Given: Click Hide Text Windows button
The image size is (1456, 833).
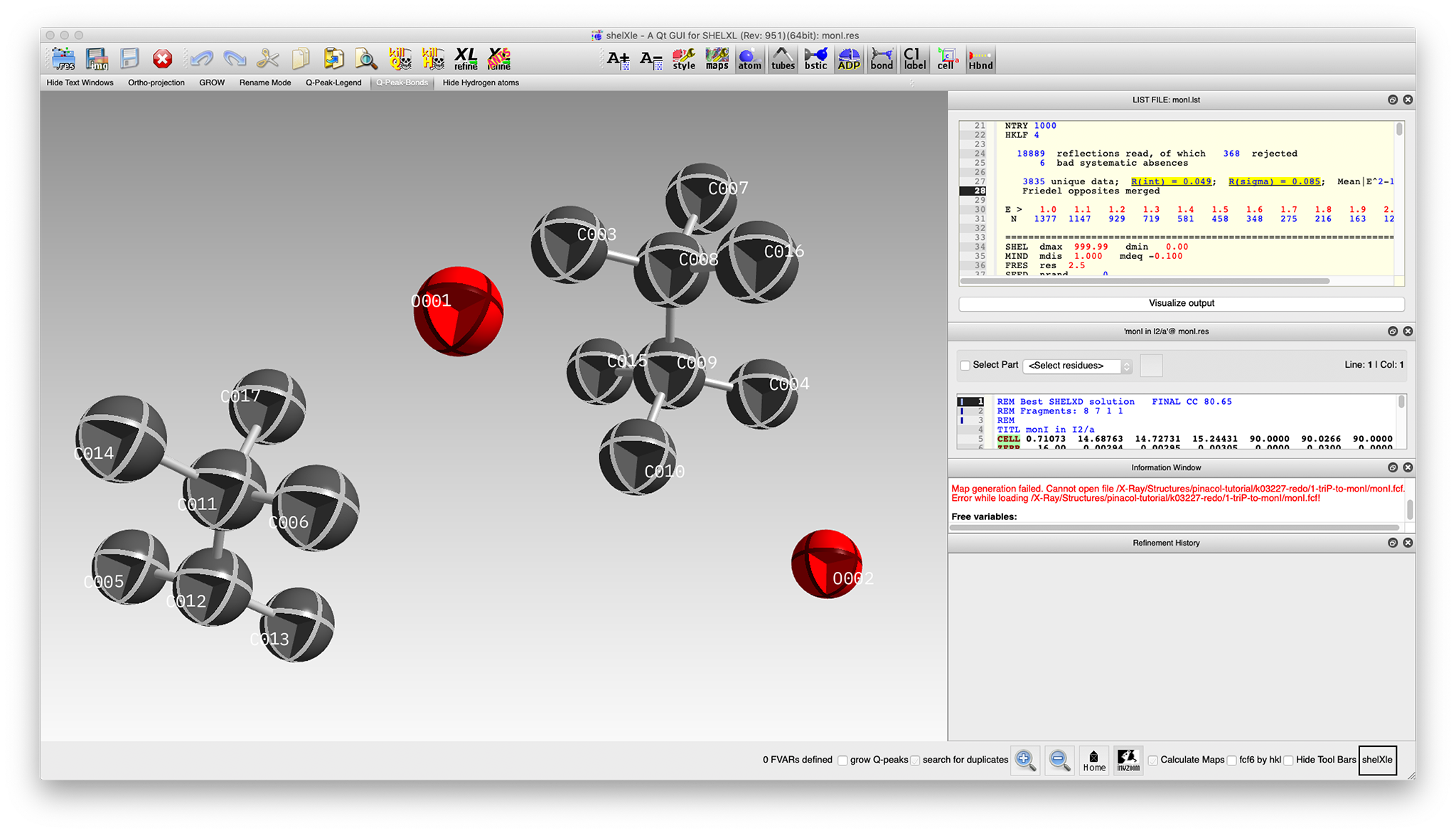Looking at the screenshot, I should pyautogui.click(x=80, y=83).
